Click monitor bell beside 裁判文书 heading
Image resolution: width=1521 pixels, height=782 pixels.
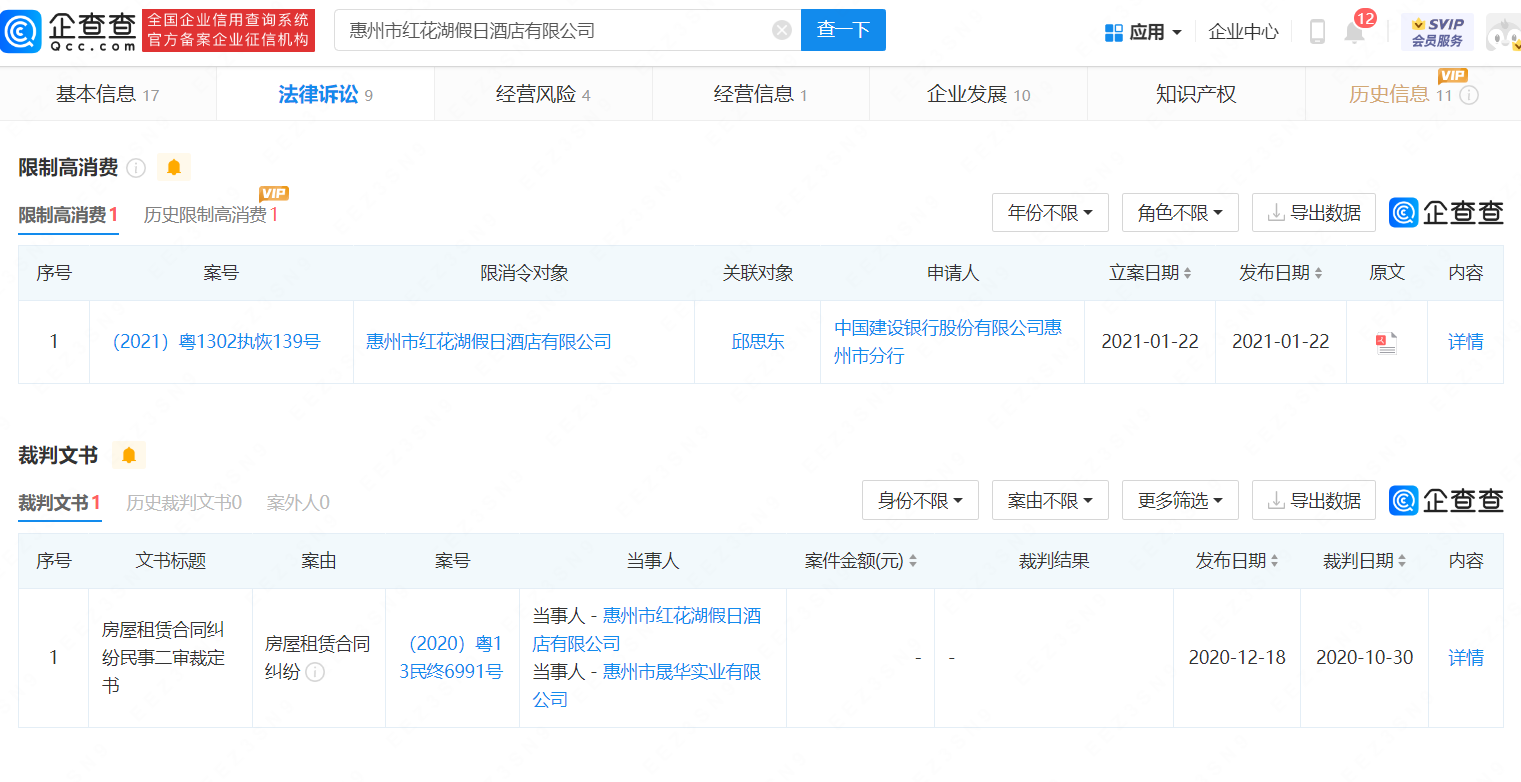129,456
